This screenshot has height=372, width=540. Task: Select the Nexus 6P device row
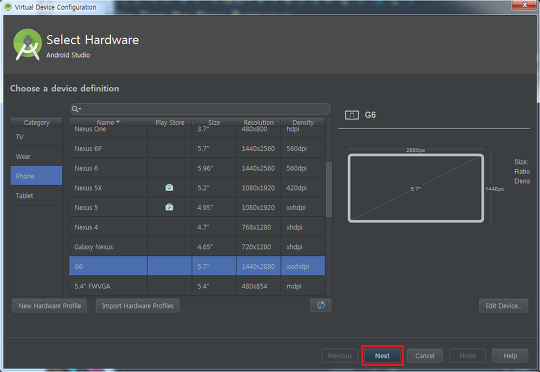pos(197,148)
